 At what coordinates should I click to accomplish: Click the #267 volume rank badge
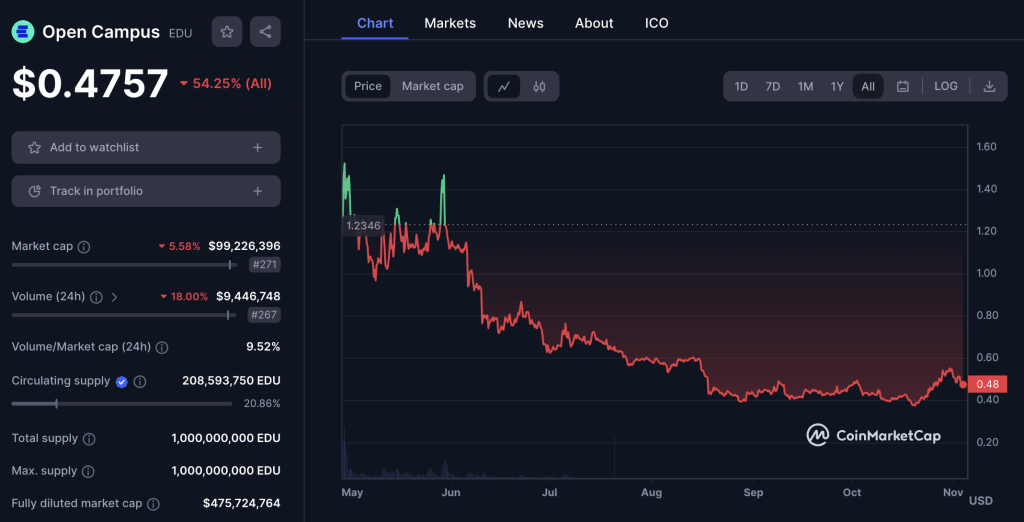pyautogui.click(x=264, y=315)
